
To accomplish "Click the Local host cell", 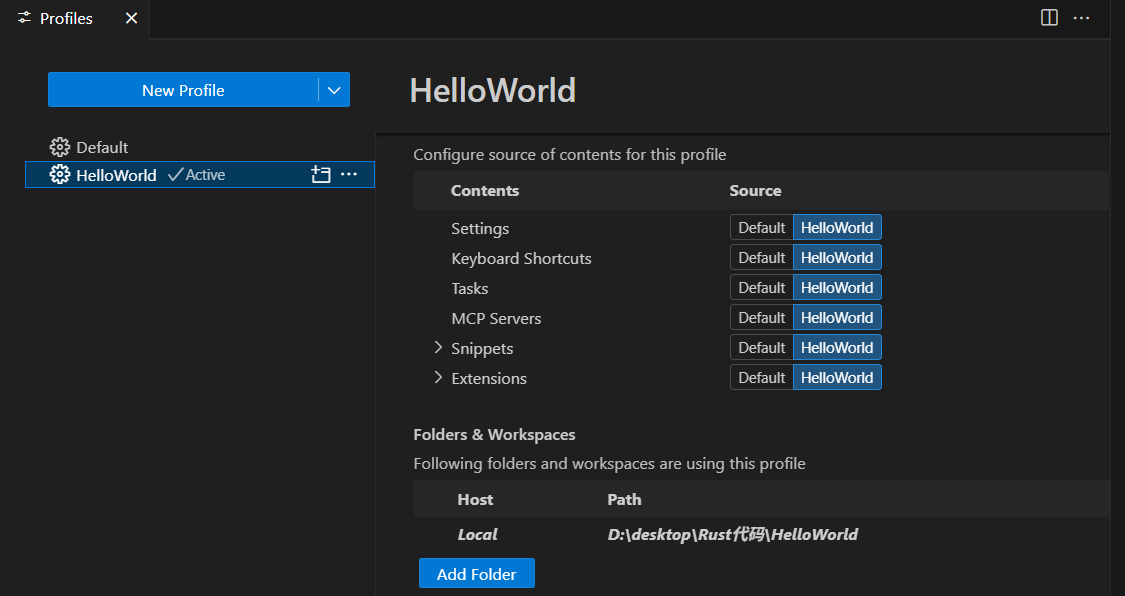I will click(x=477, y=534).
